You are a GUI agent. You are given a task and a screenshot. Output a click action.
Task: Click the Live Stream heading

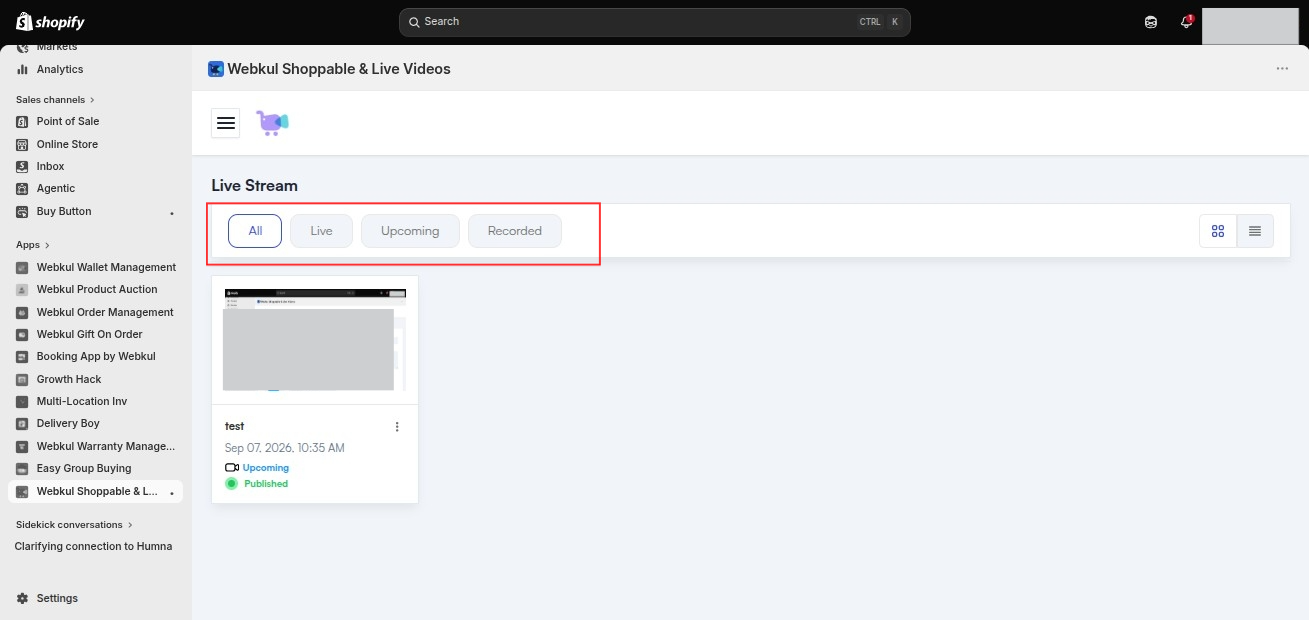255,186
